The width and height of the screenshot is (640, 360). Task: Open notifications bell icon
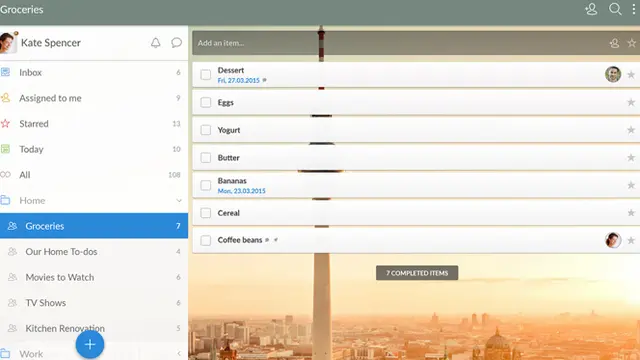coord(156,43)
